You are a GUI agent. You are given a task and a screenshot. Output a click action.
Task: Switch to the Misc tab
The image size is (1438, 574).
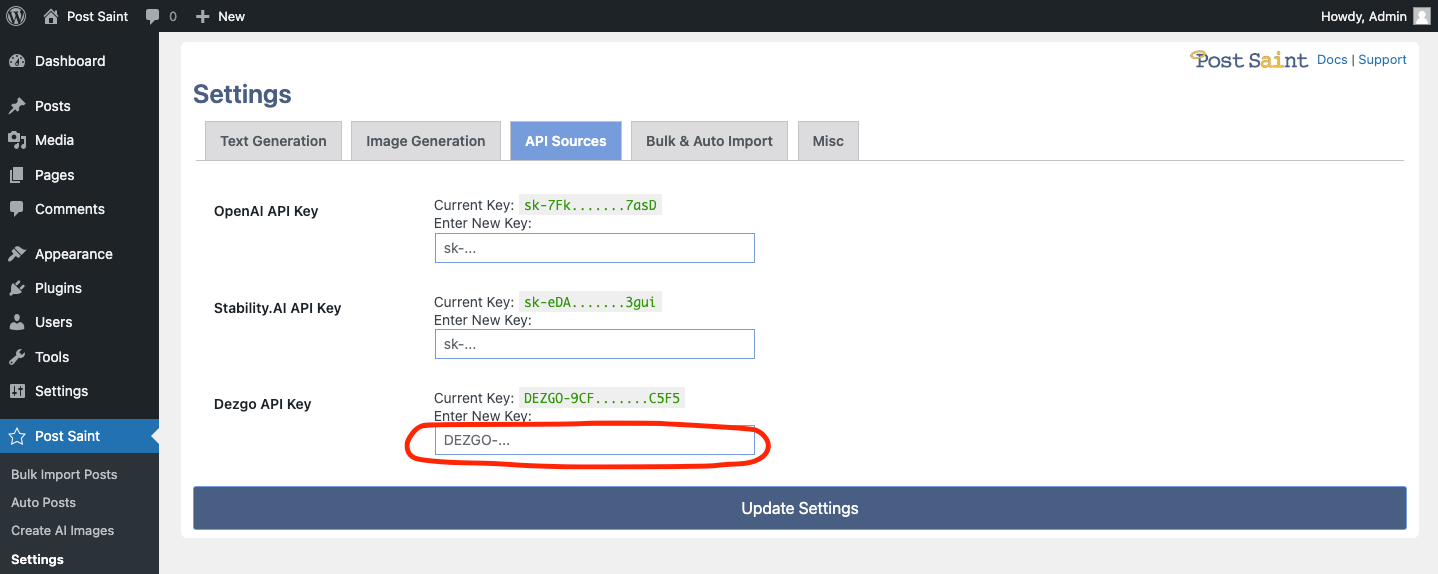[828, 141]
